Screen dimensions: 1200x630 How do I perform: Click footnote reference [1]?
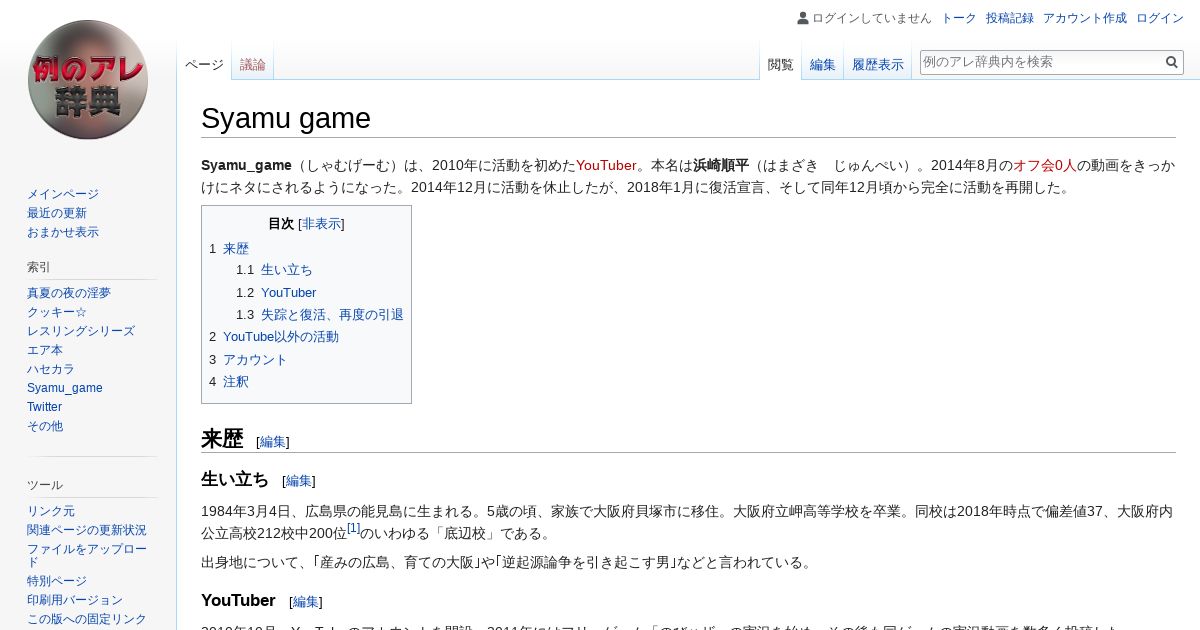click(x=354, y=528)
